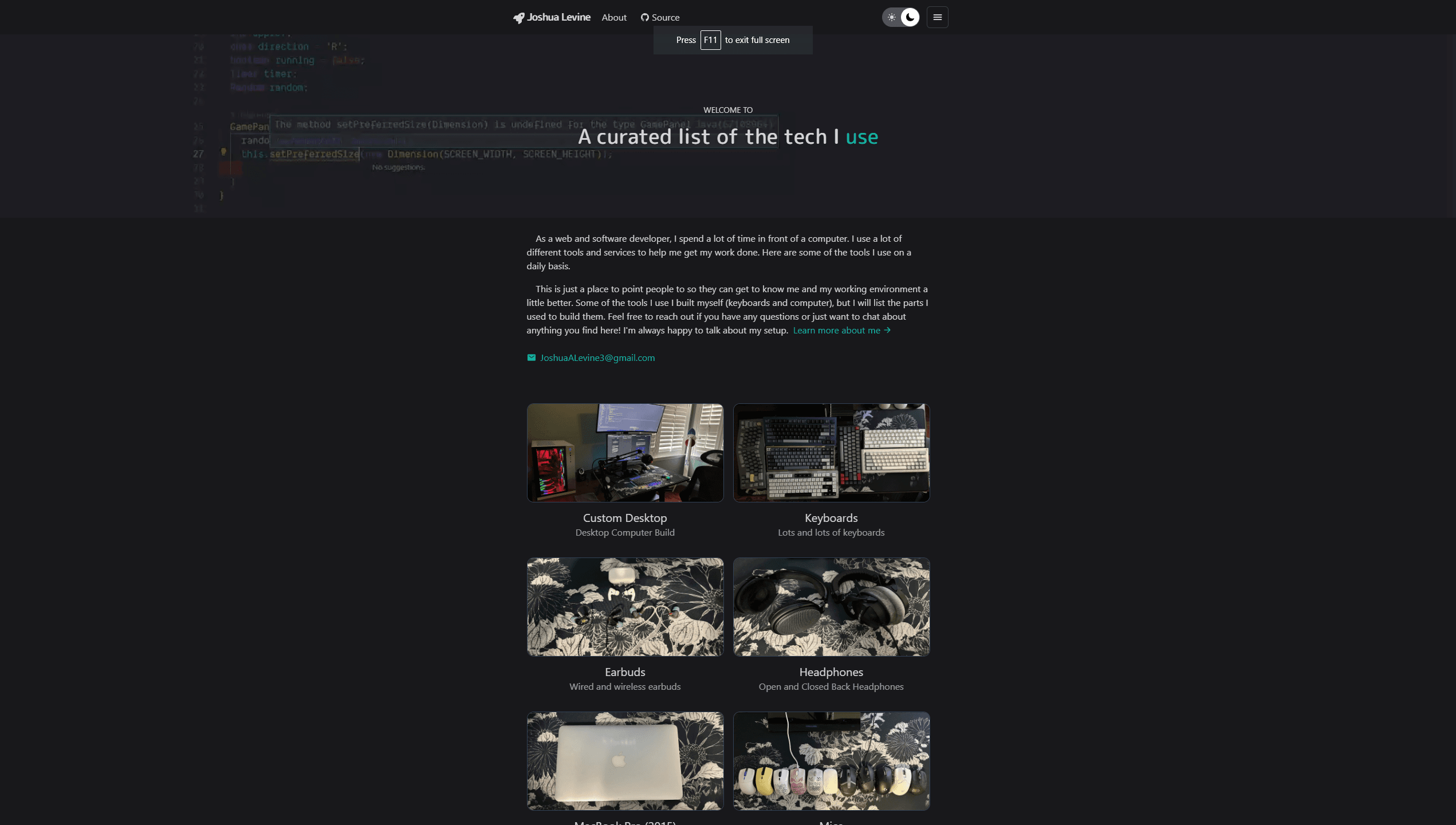Open the hamburger menu button
The image size is (1456, 825).
coord(938,17)
